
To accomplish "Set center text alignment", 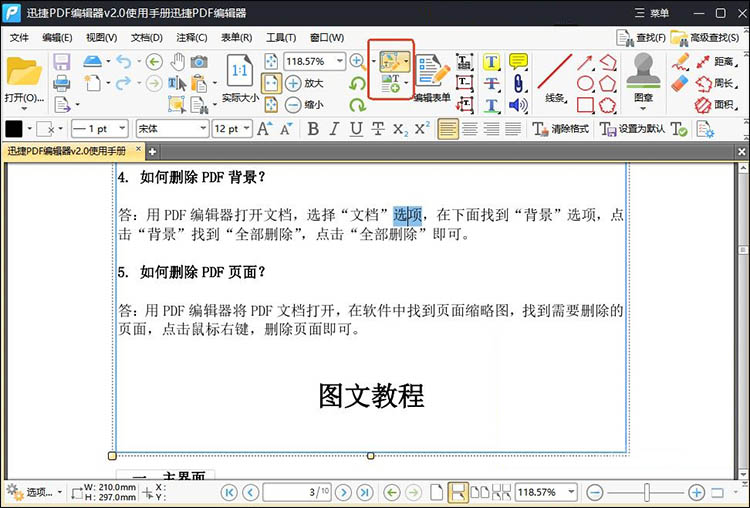I will pos(470,129).
